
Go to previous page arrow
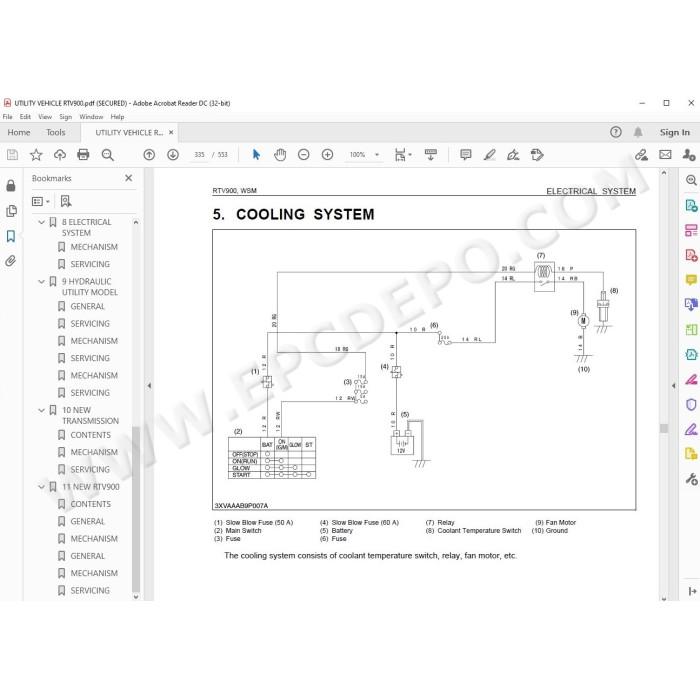coord(149,155)
